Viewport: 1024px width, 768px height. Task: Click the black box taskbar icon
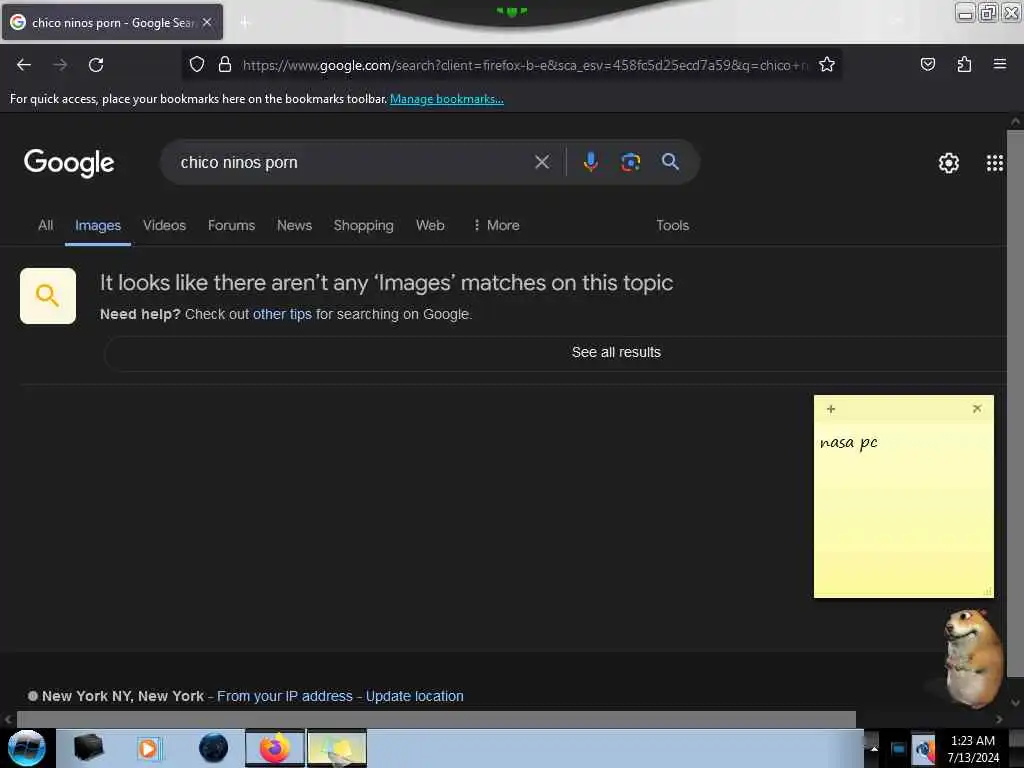click(x=88, y=748)
